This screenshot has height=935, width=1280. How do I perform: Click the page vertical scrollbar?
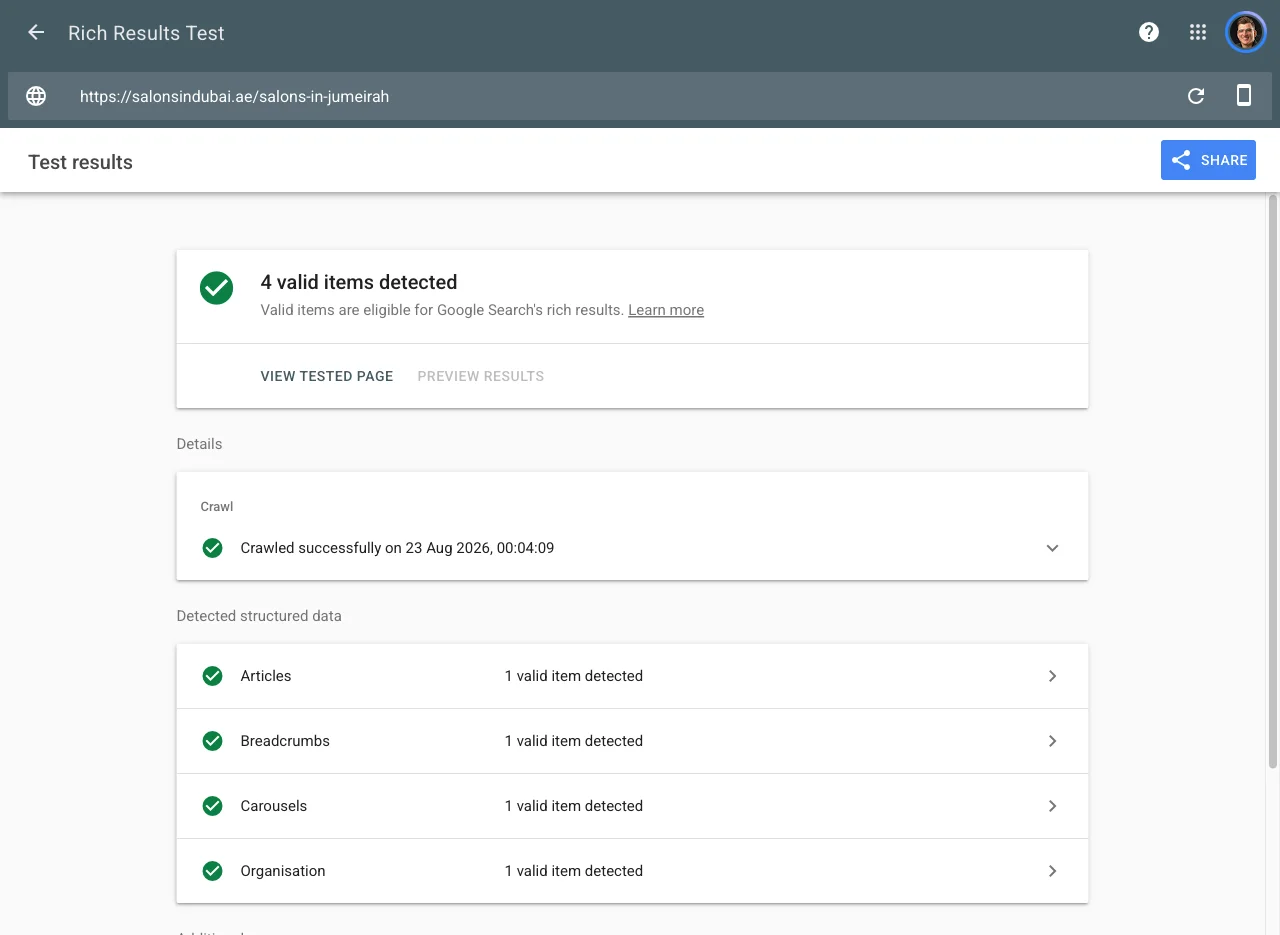coord(1273,480)
